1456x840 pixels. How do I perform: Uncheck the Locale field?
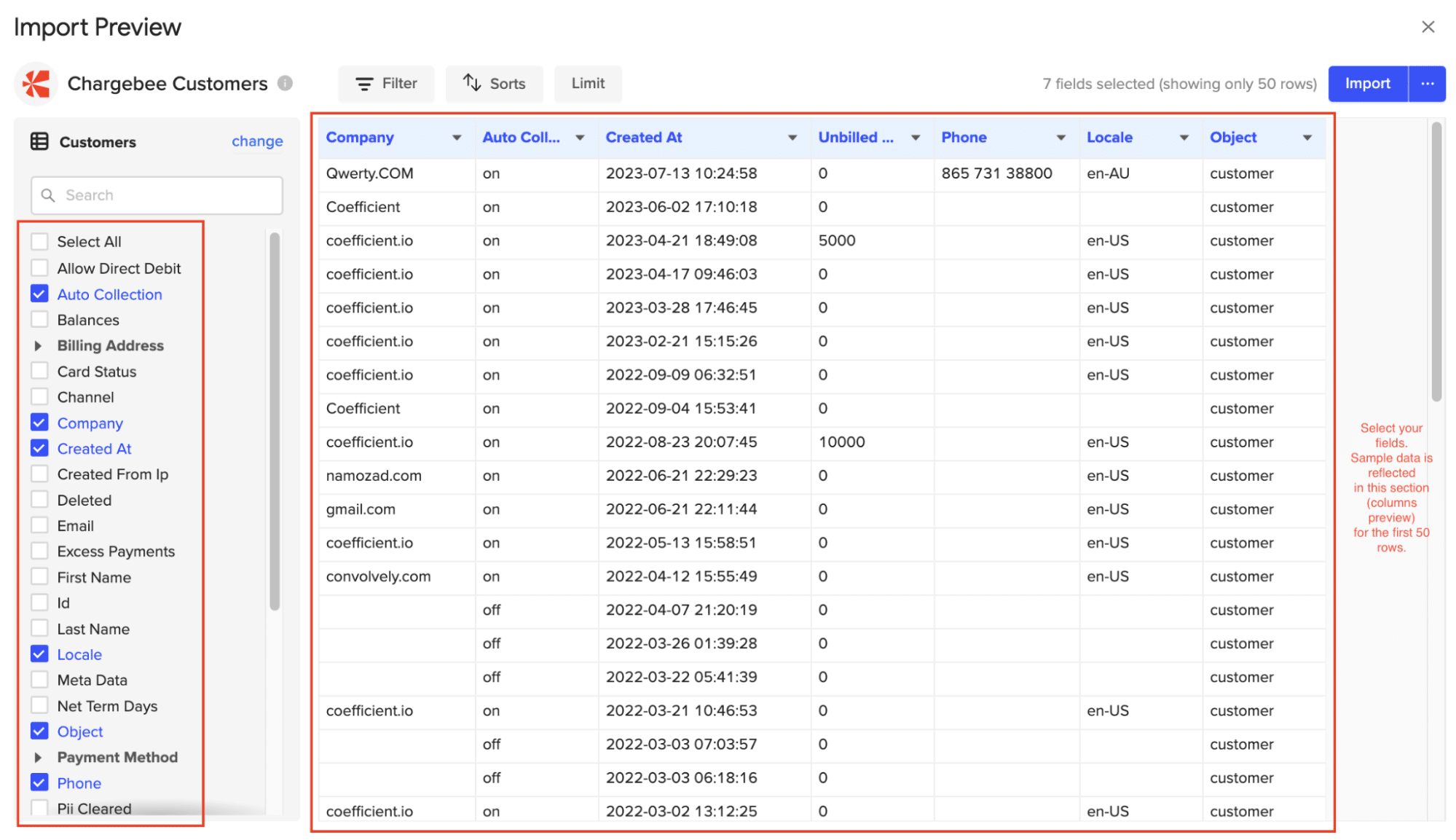tap(39, 654)
